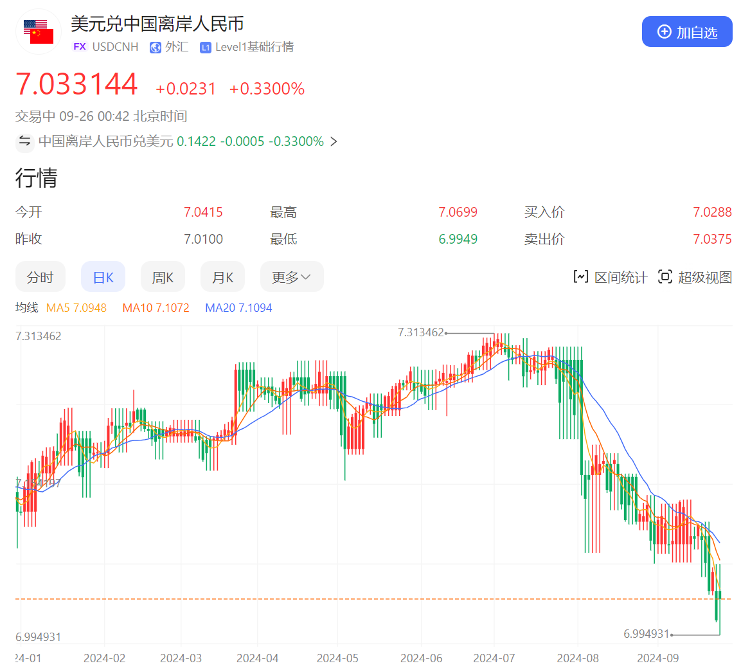Image resolution: width=750 pixels, height=668 pixels.
Task: Click the 美元兑中国离岸人民币 title
Action: (157, 24)
